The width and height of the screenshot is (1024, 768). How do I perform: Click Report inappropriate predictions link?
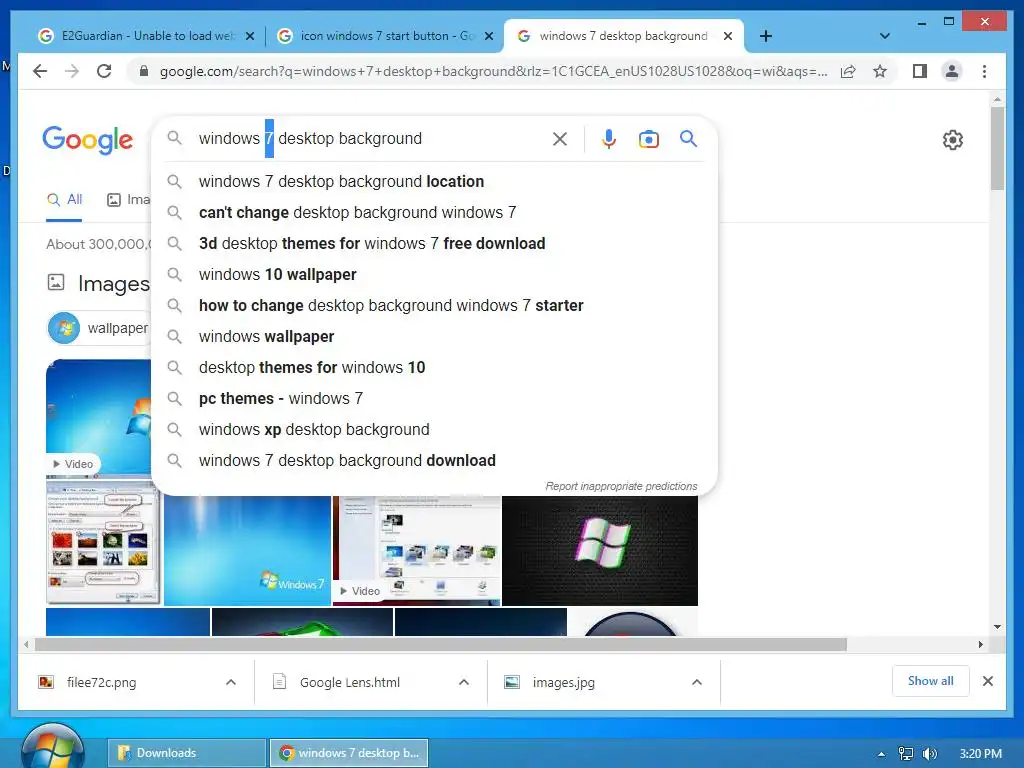[621, 487]
